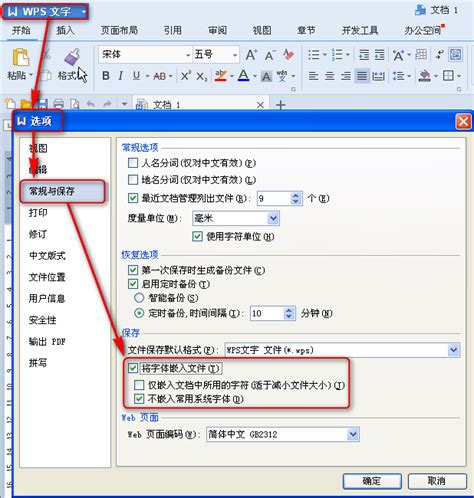Select 安全性 in options sidebar
This screenshot has width=474, height=498.
tap(43, 320)
